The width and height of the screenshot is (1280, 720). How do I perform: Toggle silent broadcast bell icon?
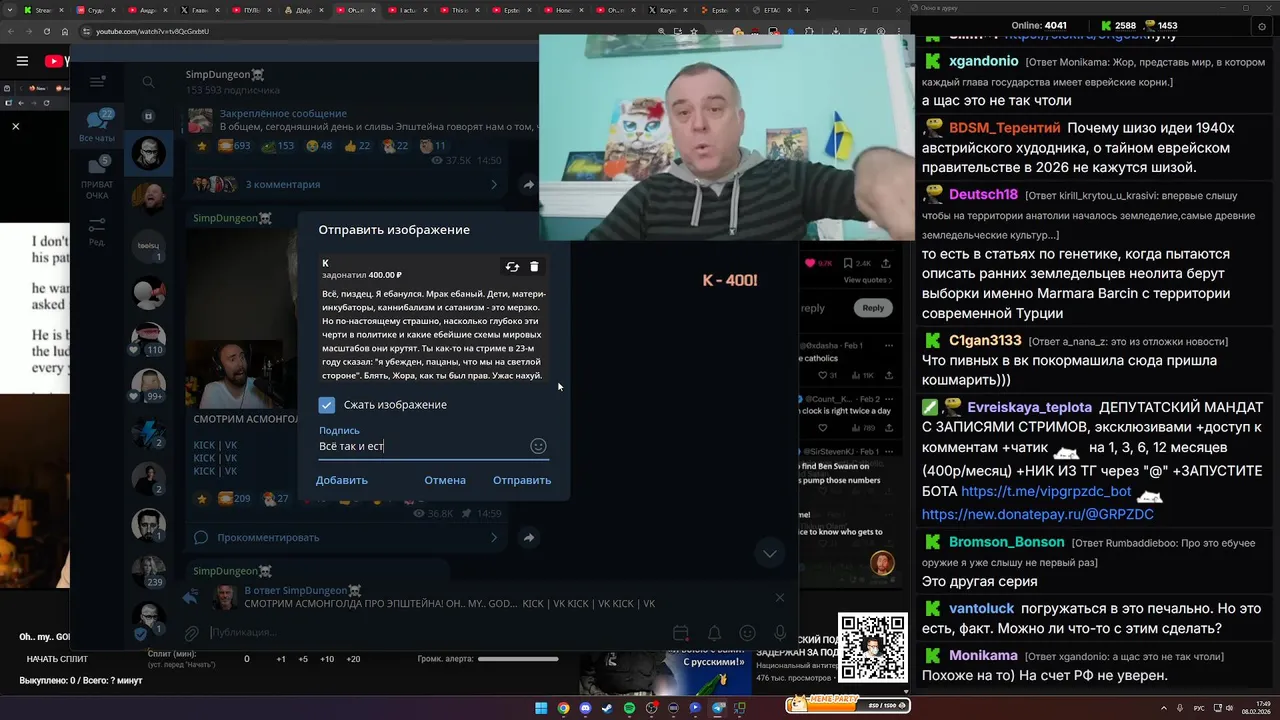pos(714,633)
